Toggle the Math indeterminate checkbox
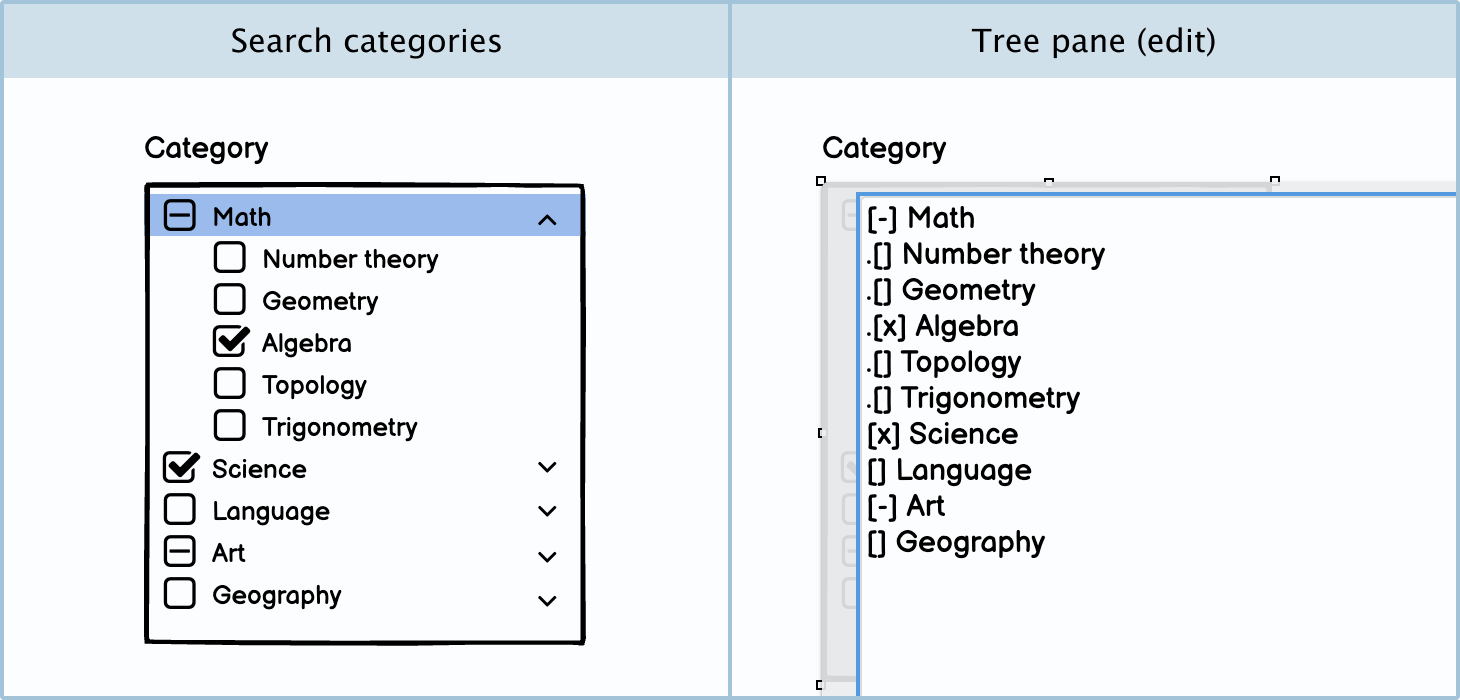Image resolution: width=1460 pixels, height=700 pixels. [180, 216]
